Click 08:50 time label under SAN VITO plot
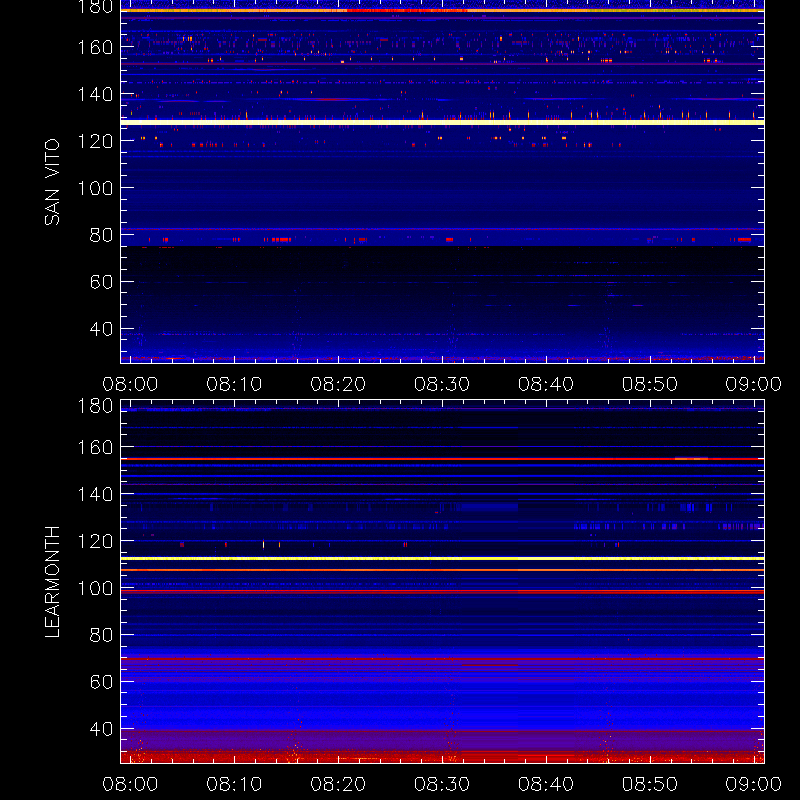 649,384
